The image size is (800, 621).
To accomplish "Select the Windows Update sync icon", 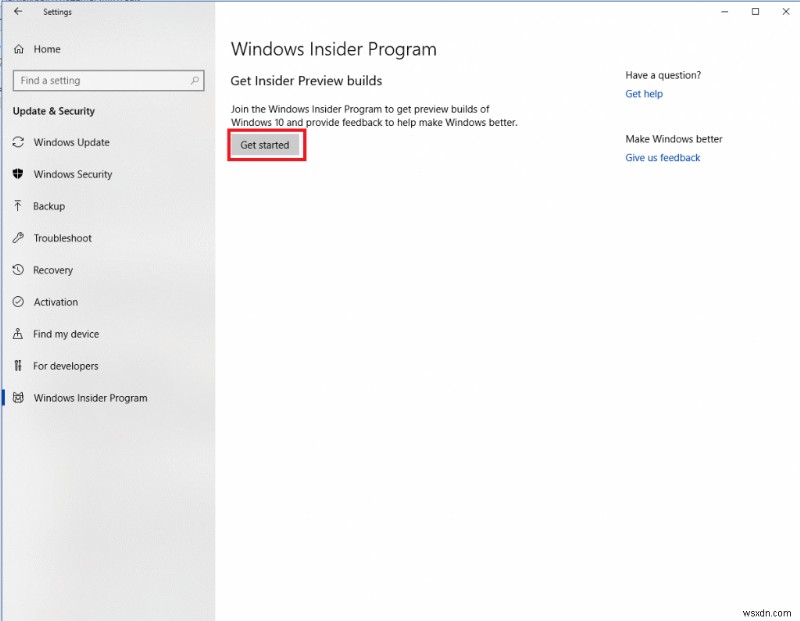I will 18,142.
